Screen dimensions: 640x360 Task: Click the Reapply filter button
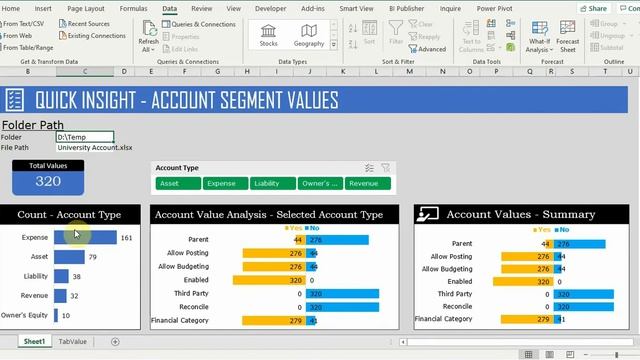(x=424, y=37)
